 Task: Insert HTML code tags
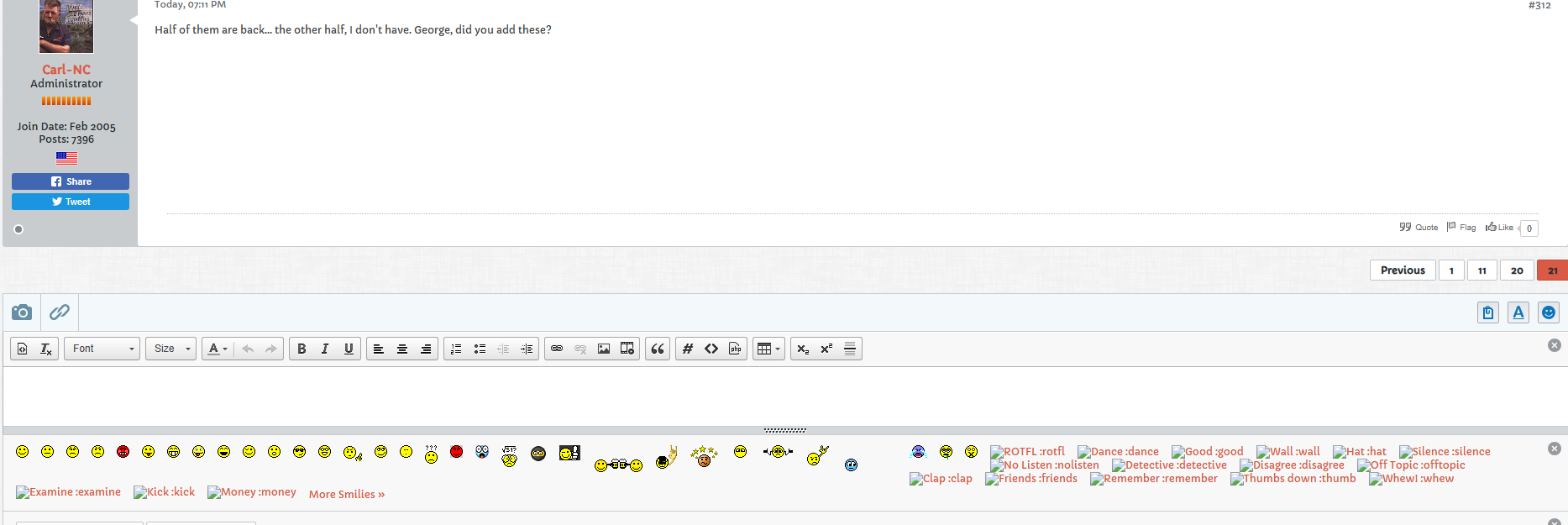click(711, 349)
